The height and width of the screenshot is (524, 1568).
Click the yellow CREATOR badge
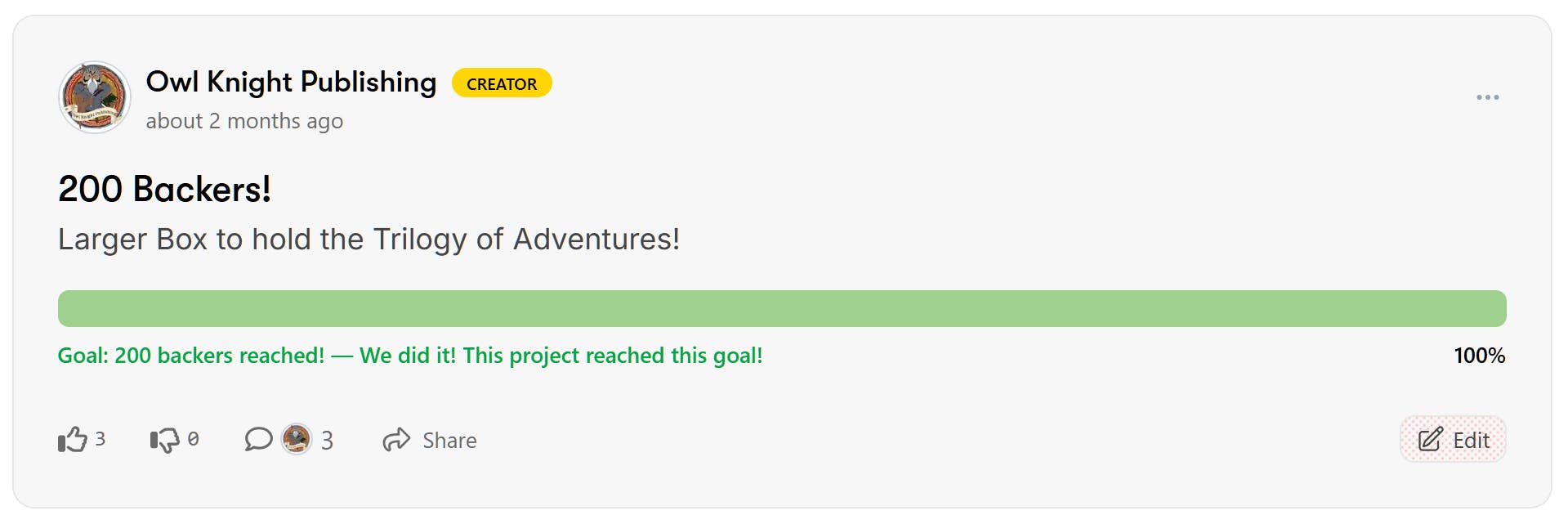[x=502, y=83]
